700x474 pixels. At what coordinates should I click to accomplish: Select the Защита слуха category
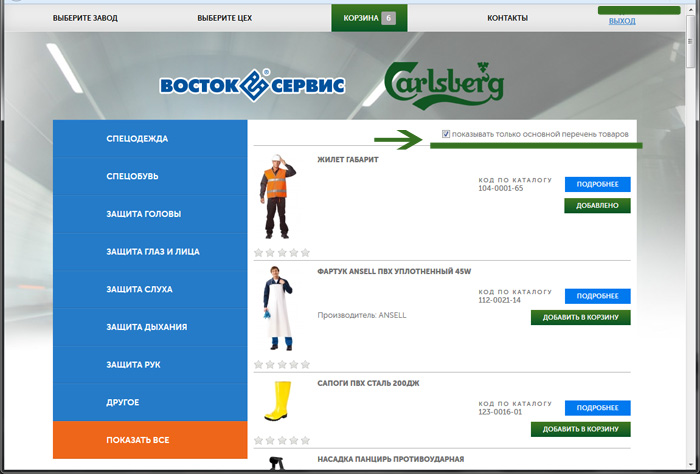click(150, 289)
